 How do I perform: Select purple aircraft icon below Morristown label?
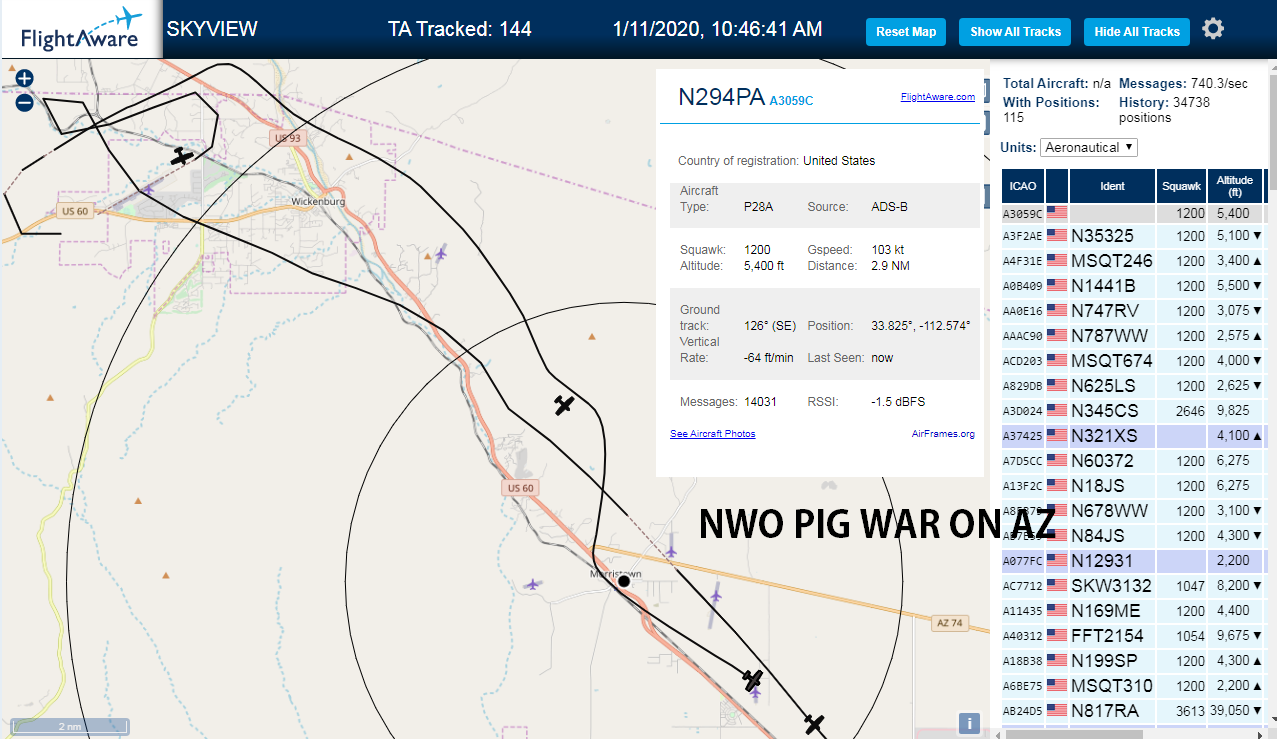(x=533, y=584)
